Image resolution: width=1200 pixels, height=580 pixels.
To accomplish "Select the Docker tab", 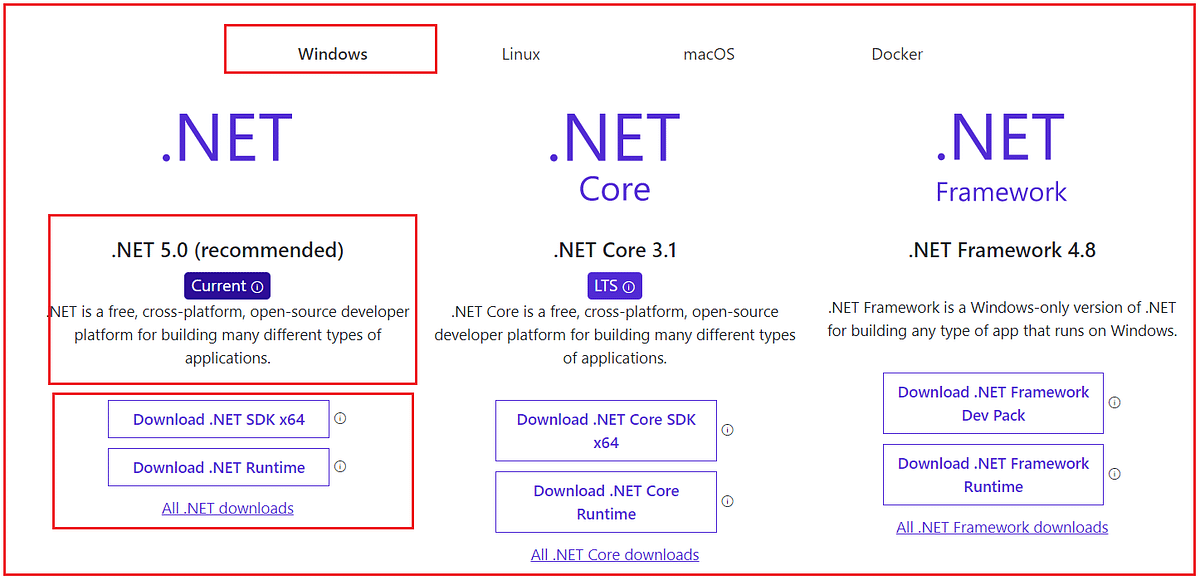I will click(897, 54).
